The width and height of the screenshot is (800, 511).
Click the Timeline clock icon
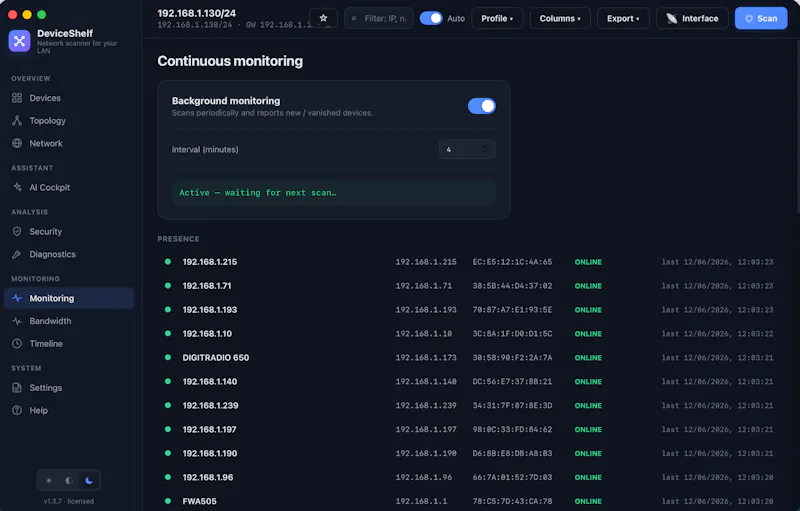coord(17,344)
